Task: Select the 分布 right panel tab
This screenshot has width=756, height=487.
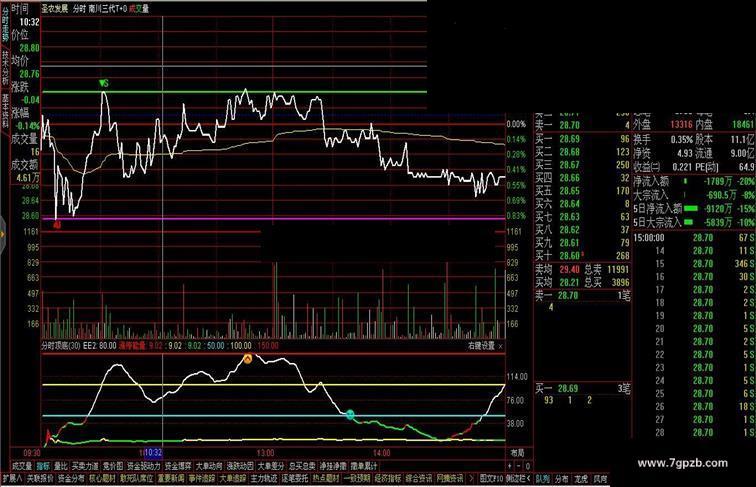Action: [562, 479]
